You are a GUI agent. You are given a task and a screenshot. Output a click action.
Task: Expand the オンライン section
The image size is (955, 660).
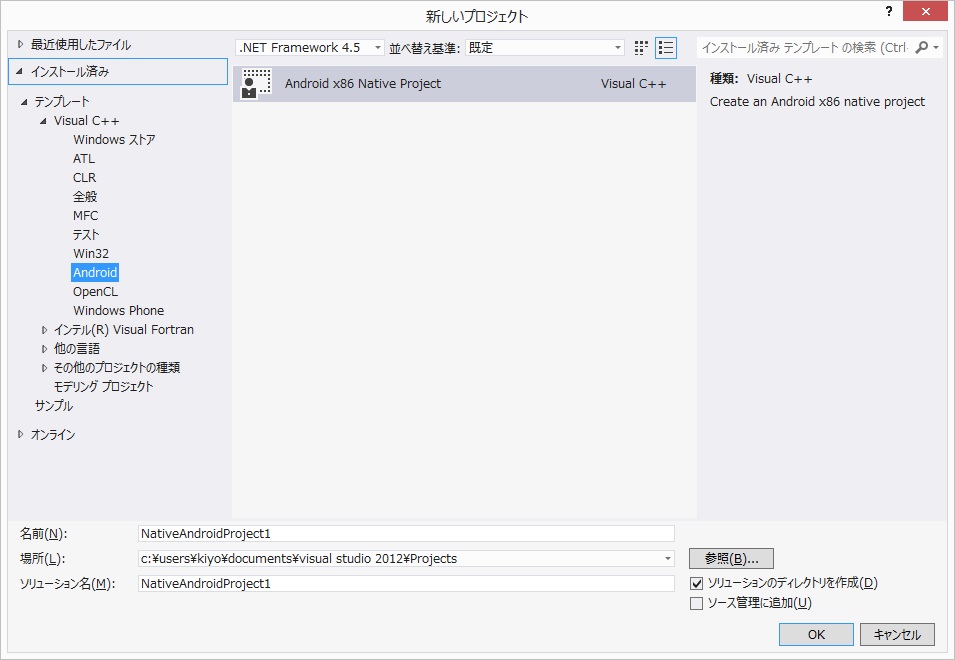21,435
